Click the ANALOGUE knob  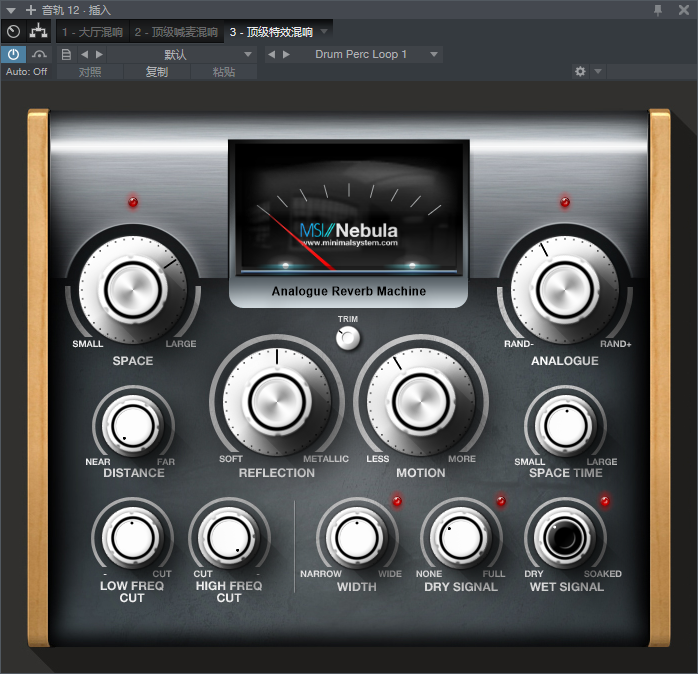(x=564, y=290)
